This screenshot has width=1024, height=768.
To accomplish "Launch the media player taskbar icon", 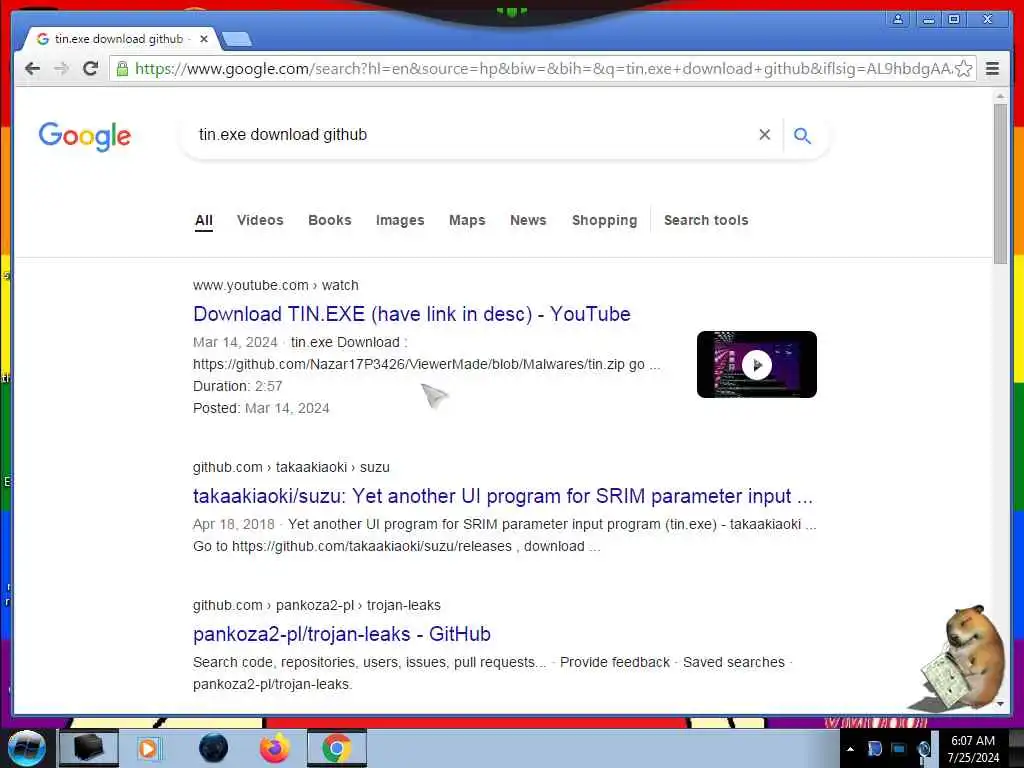I will pyautogui.click(x=148, y=748).
